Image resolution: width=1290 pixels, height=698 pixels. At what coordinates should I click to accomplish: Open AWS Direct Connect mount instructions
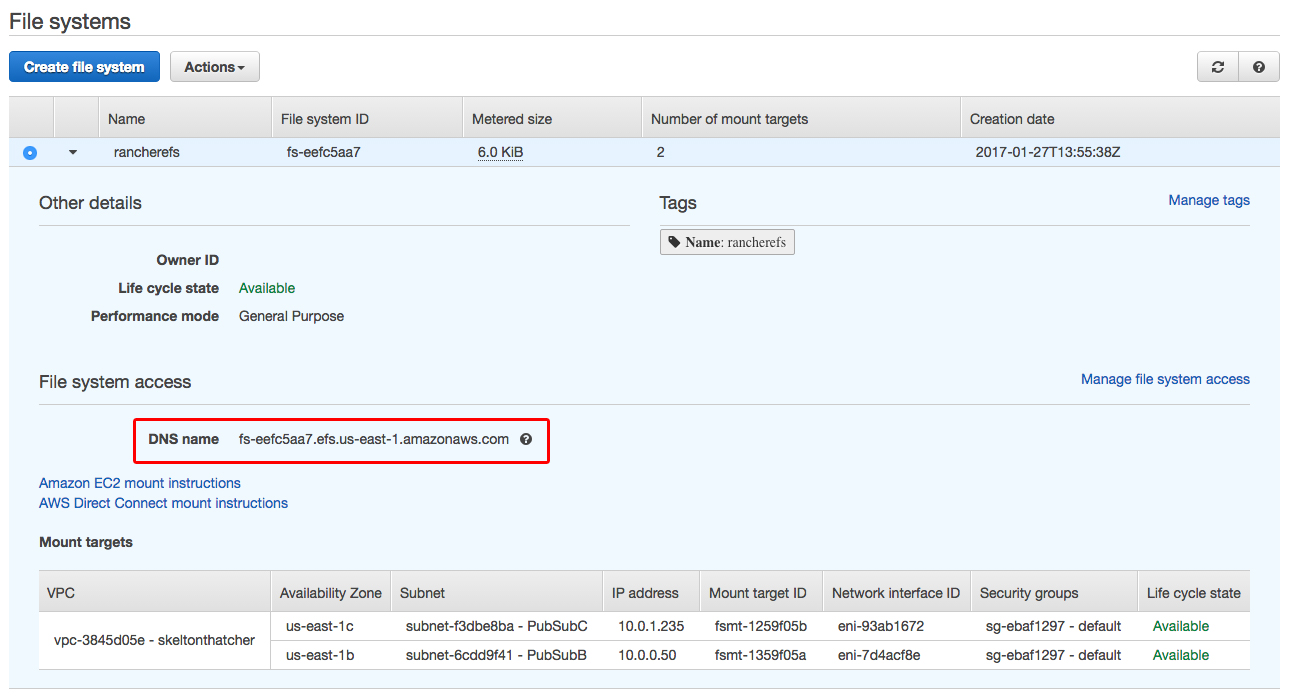[163, 503]
